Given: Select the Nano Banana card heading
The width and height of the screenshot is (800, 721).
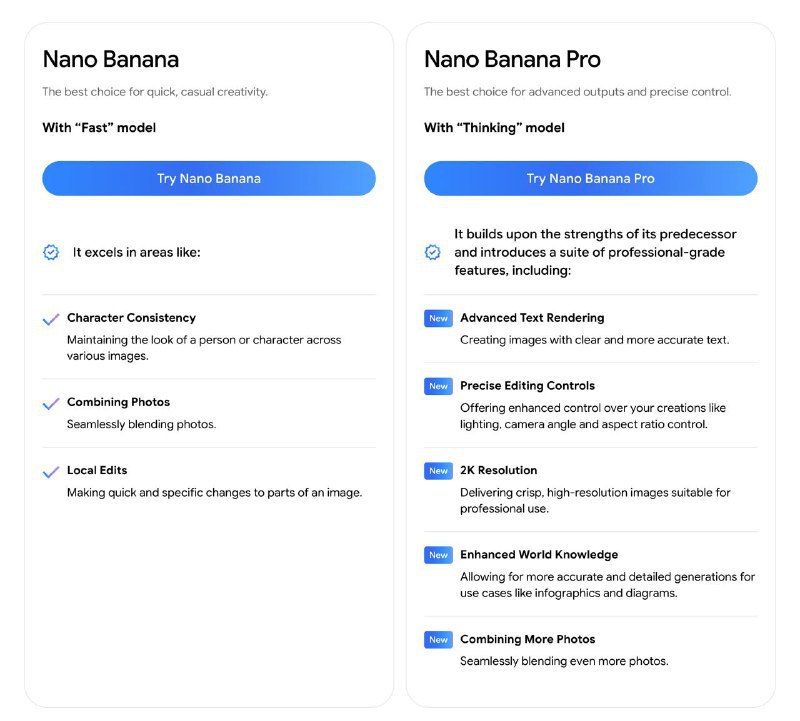Looking at the screenshot, I should [110, 60].
